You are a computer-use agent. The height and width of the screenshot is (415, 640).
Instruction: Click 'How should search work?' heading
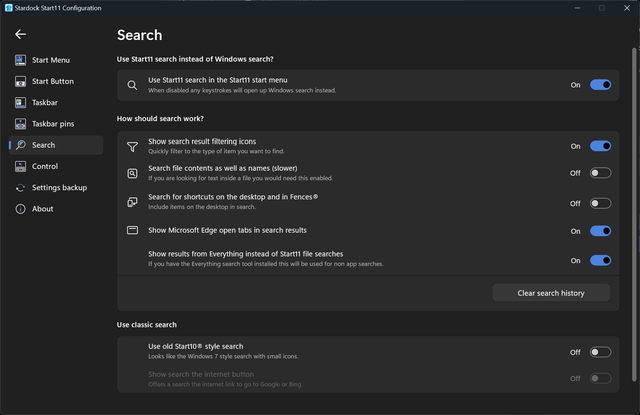pyautogui.click(x=160, y=119)
